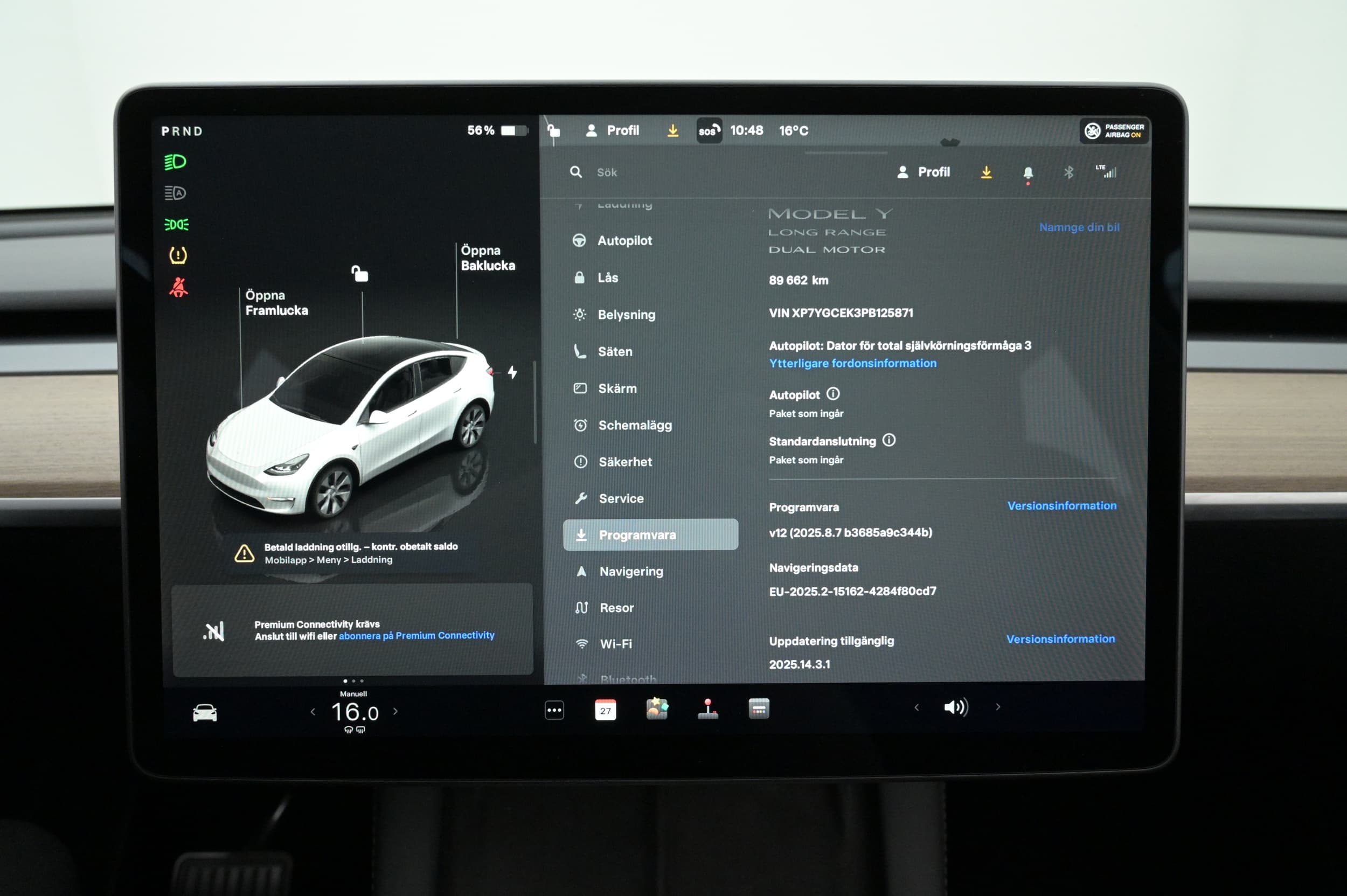Tap the 56% battery indicator
Screen dimensions: 1347x896
(x=497, y=130)
